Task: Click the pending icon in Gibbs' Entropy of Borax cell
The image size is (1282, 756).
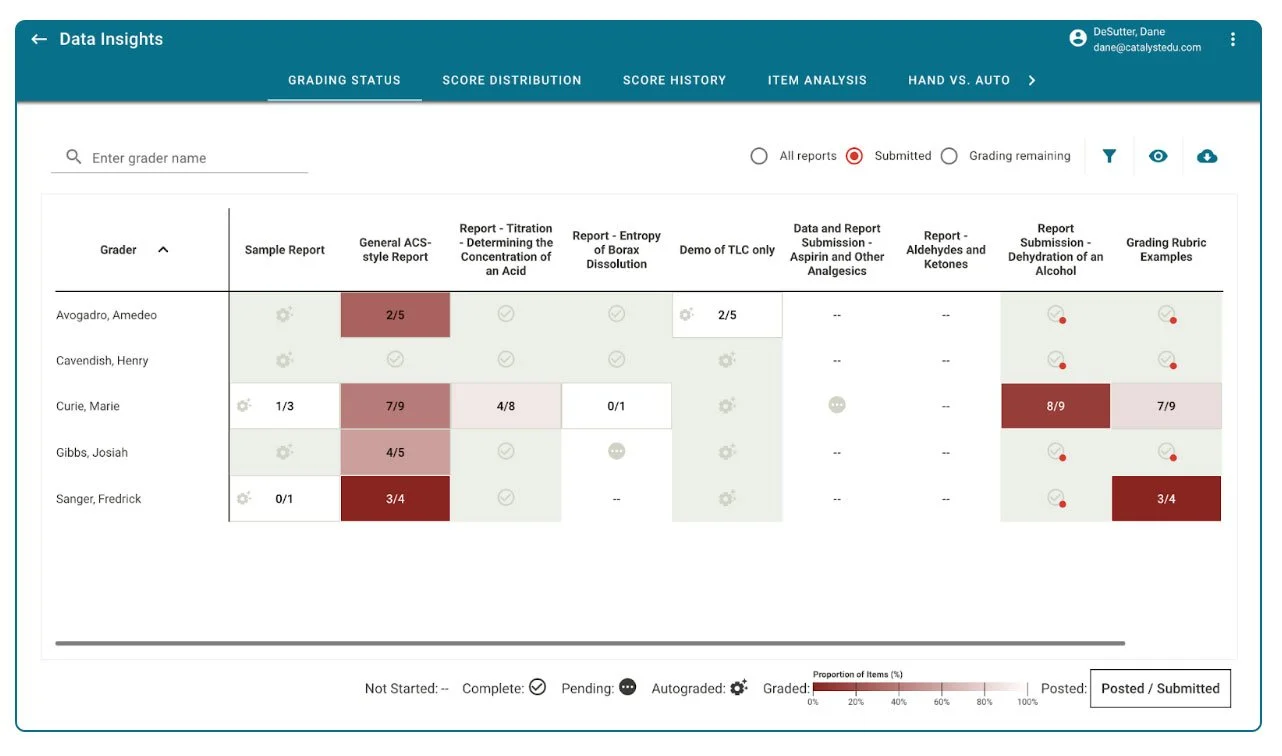Action: 617,452
